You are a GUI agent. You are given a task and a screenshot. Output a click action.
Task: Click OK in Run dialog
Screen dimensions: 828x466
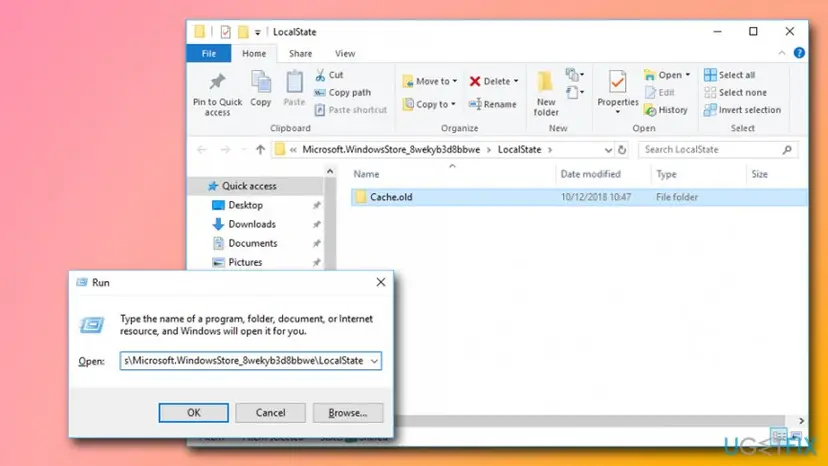tap(194, 413)
